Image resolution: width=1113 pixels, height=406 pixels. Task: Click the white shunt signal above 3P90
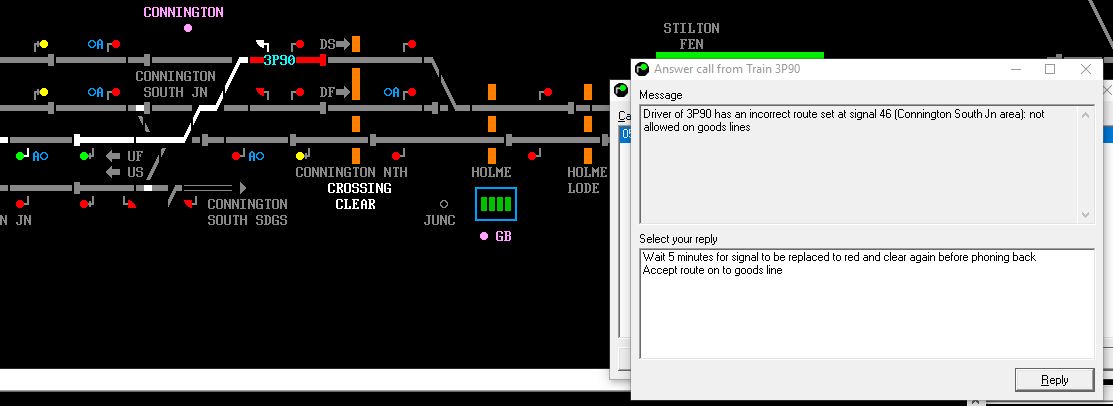[262, 43]
